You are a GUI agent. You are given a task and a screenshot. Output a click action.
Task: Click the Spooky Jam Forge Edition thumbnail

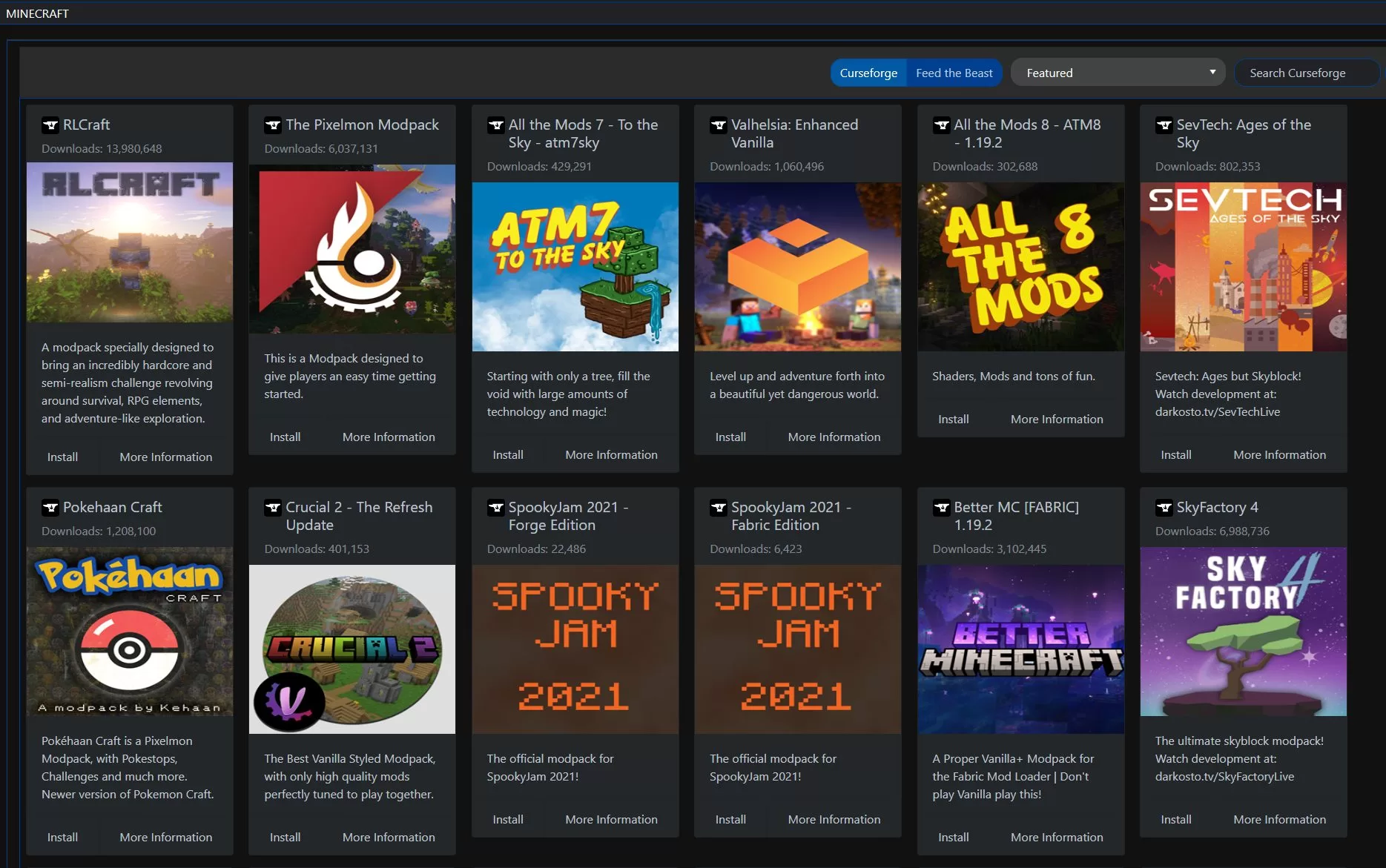pyautogui.click(x=575, y=649)
